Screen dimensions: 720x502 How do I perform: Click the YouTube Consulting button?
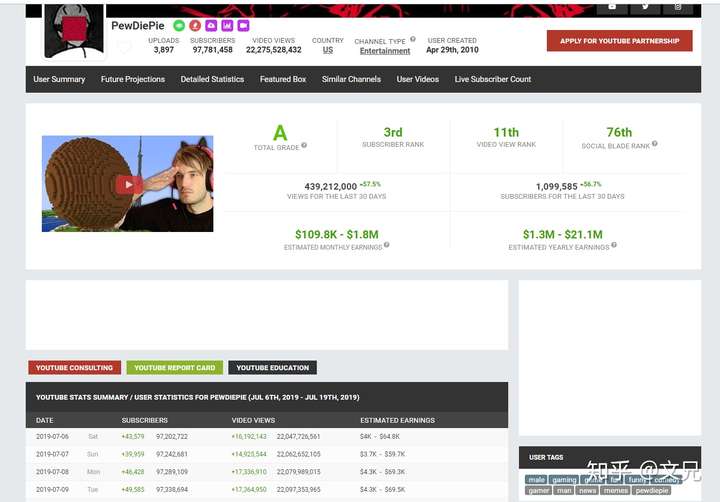(x=74, y=368)
